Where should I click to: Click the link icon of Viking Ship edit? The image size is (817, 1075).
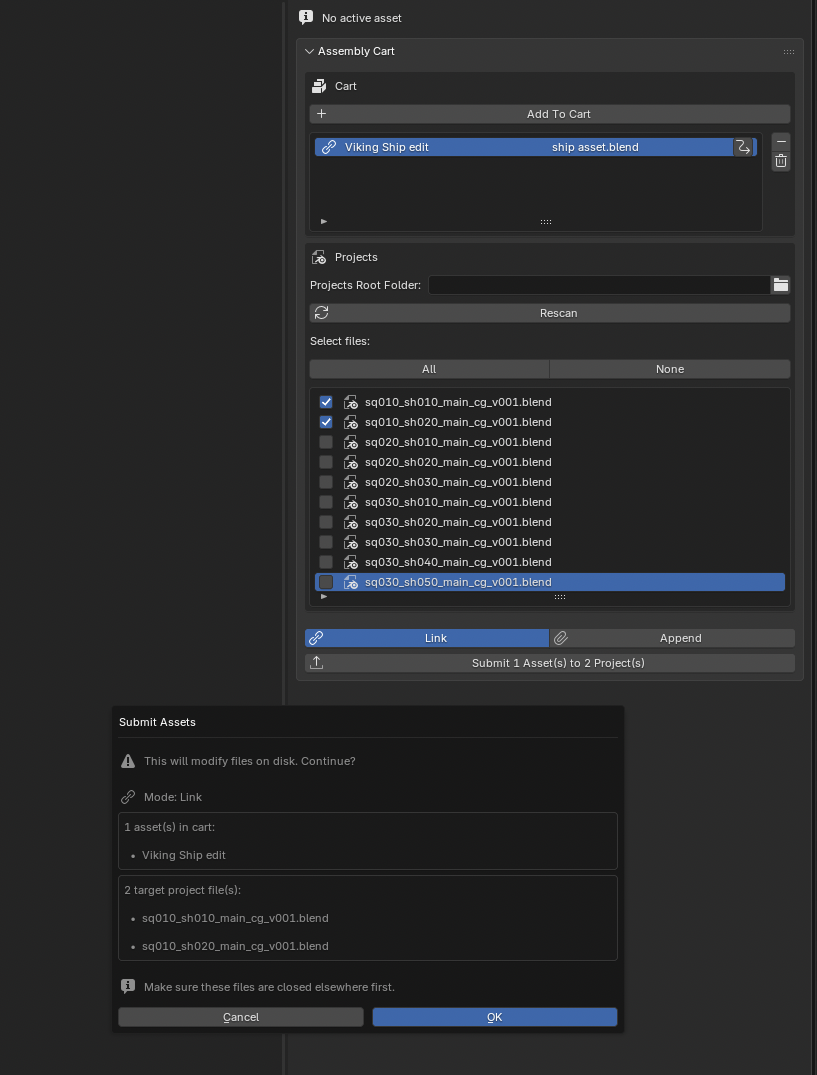coord(329,147)
